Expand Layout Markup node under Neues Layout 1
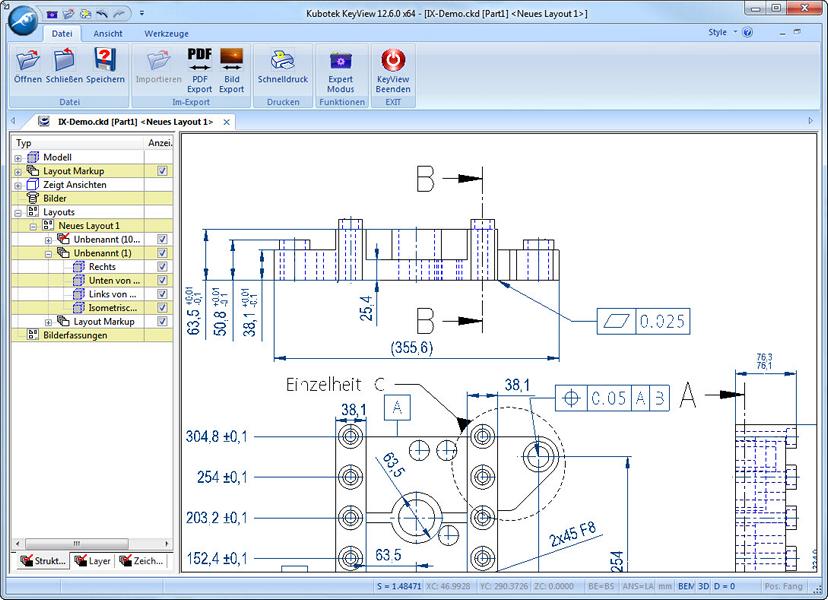The image size is (828, 600). tap(48, 322)
